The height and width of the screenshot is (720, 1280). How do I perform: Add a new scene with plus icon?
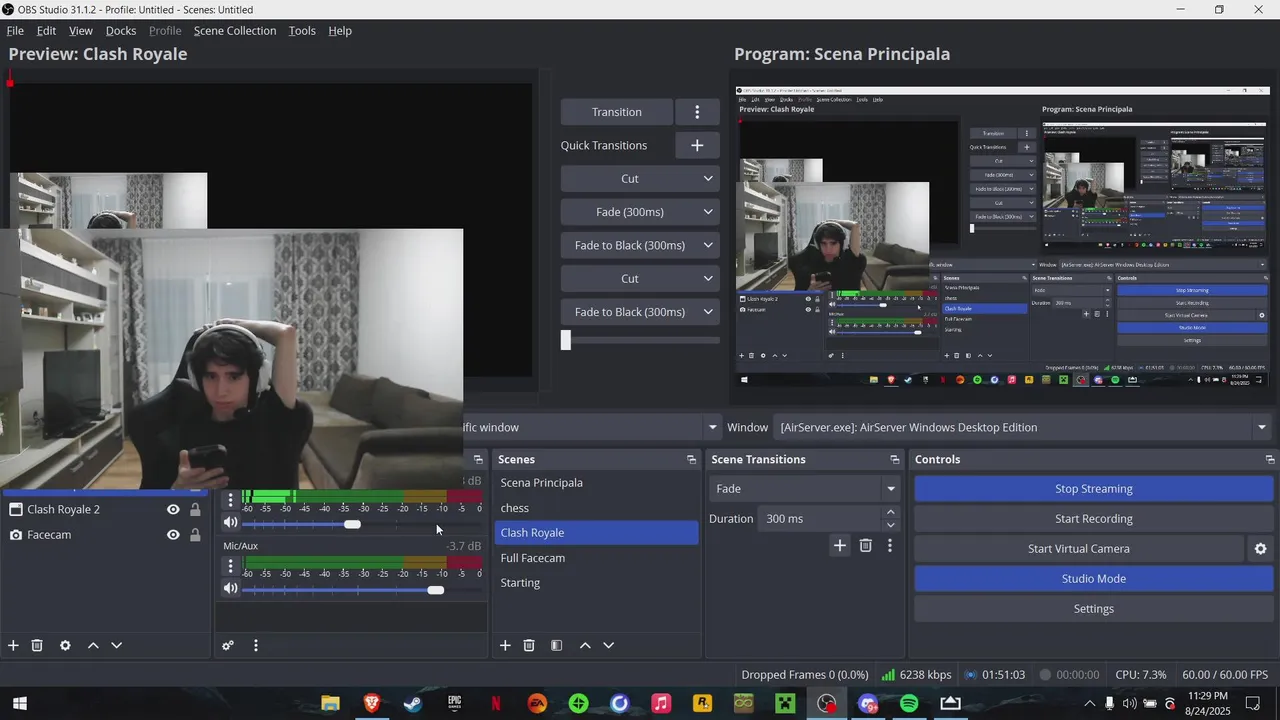pyautogui.click(x=505, y=645)
